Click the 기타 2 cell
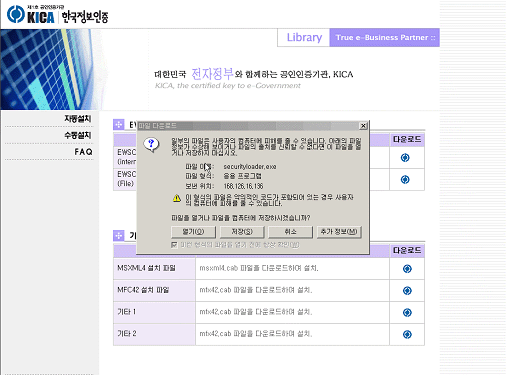The height and width of the screenshot is (375, 506). (x=154, y=334)
